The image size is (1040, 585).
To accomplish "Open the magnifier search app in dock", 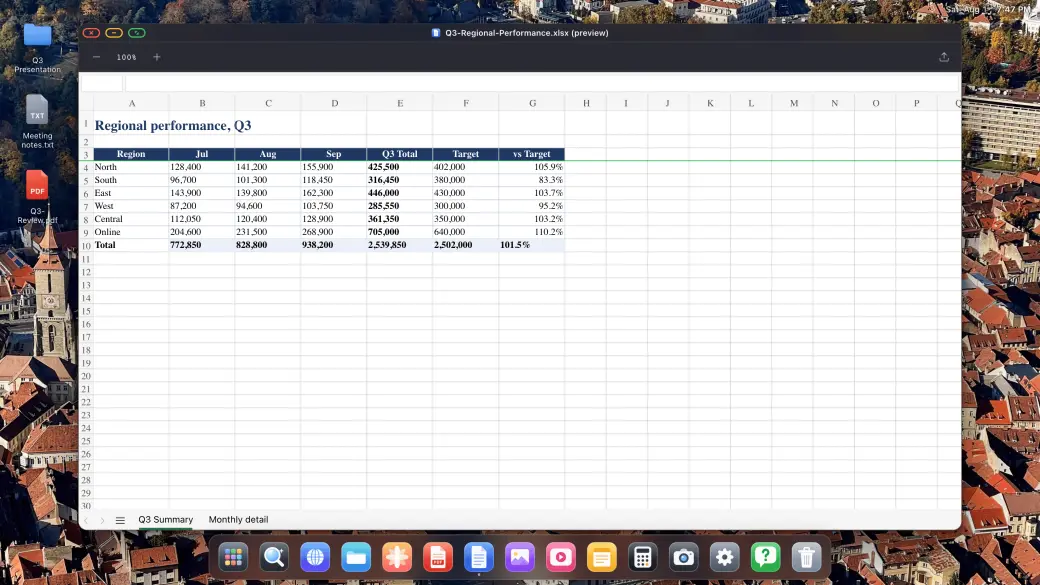I will (x=274, y=557).
